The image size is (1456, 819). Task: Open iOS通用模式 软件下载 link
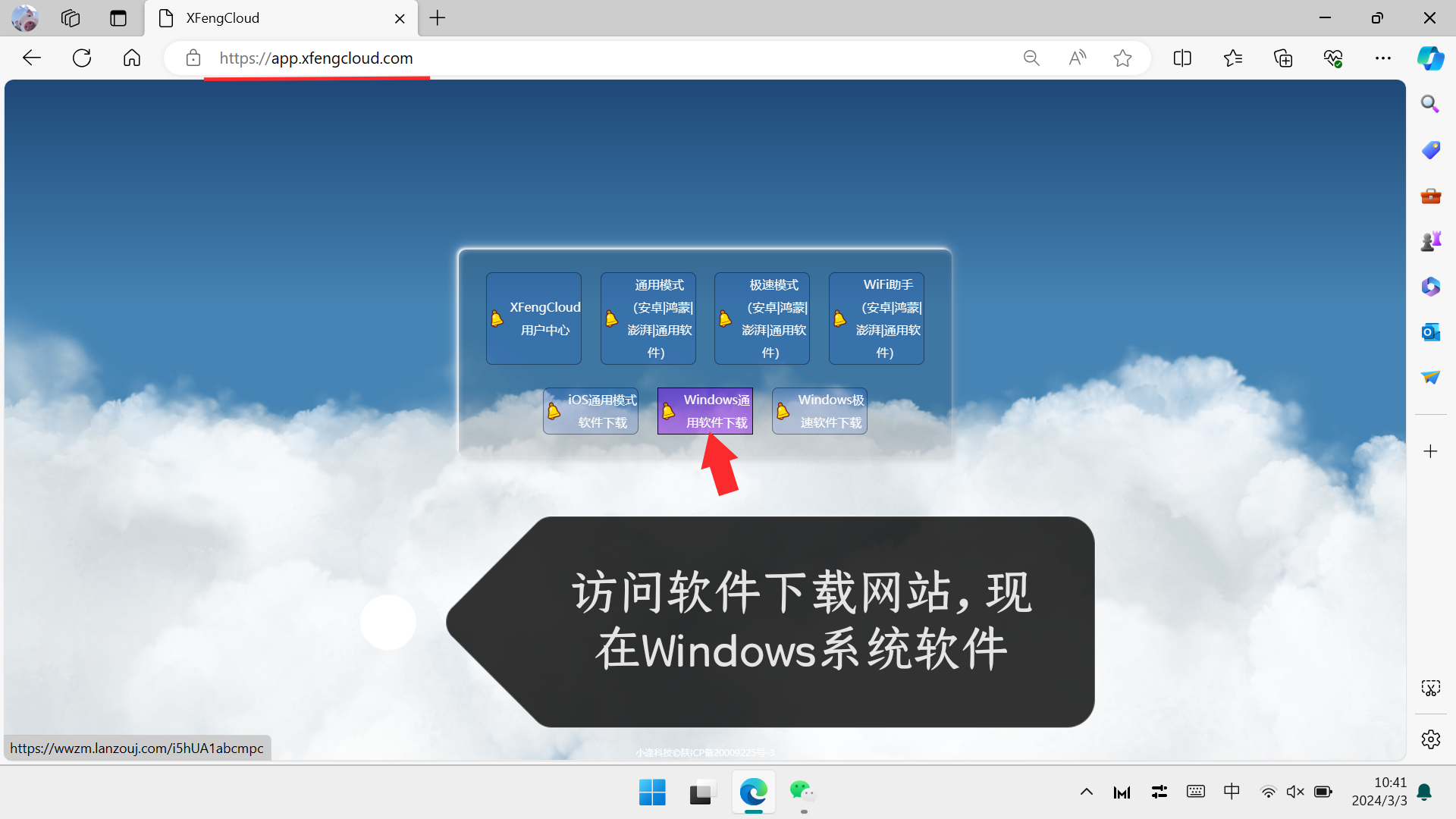[x=591, y=411]
